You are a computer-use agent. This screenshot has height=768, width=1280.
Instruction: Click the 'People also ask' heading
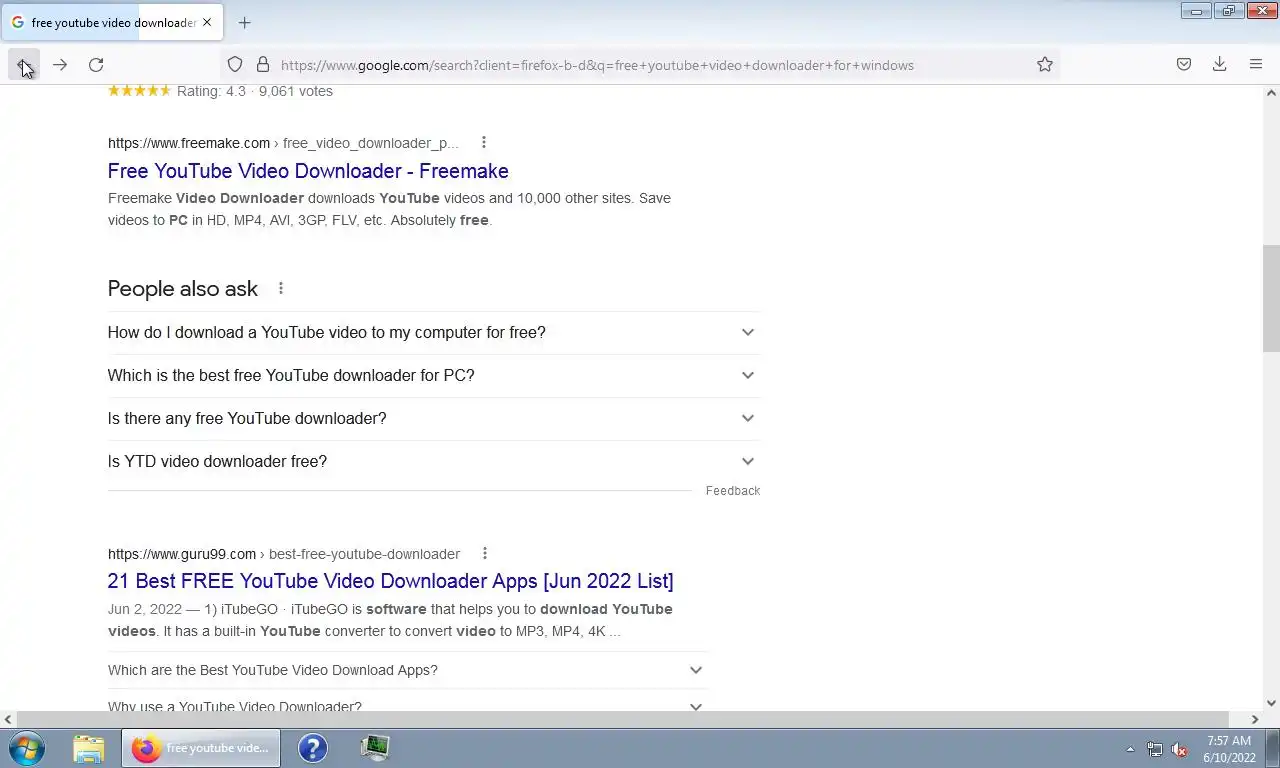click(x=183, y=289)
